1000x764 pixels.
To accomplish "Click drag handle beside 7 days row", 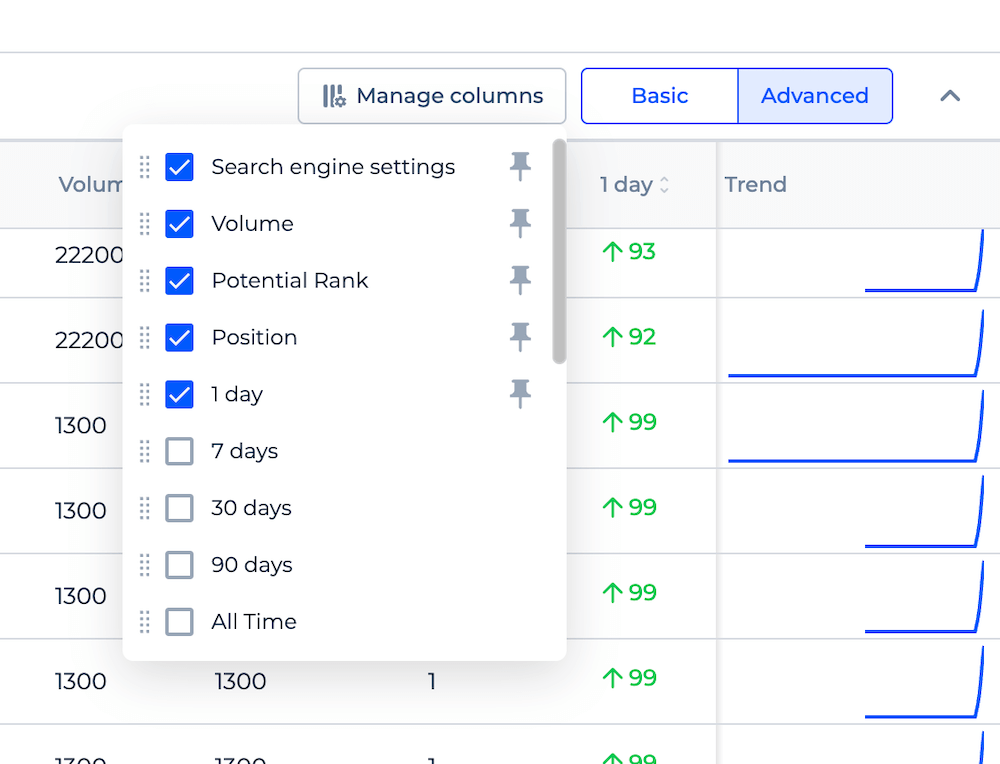I will coord(145,451).
